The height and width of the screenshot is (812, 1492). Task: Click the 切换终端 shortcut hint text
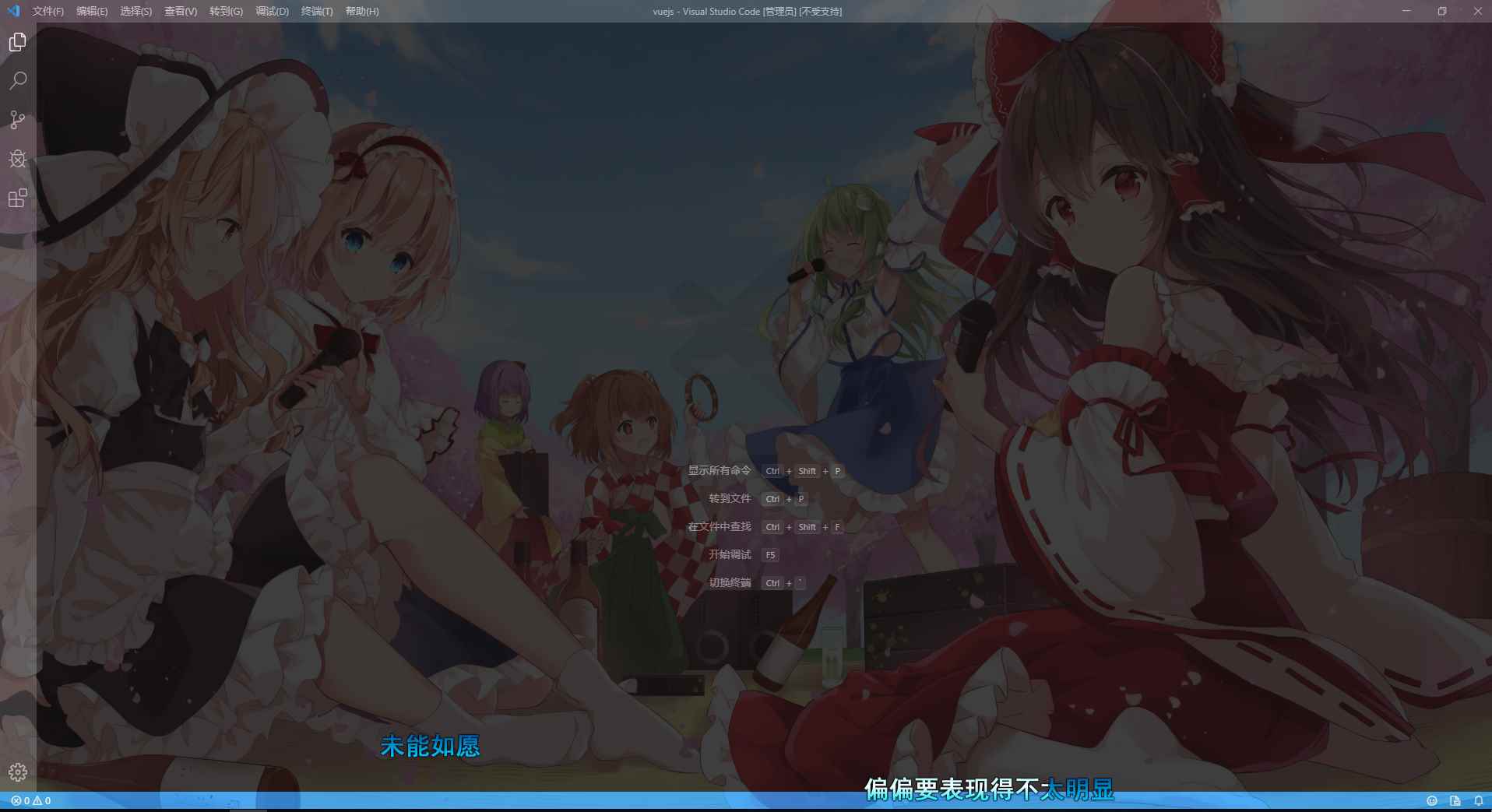[730, 582]
